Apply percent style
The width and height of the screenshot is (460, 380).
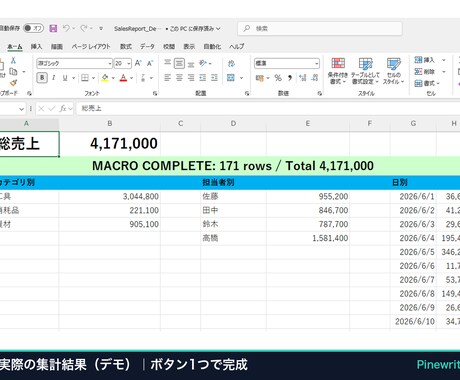click(x=278, y=78)
